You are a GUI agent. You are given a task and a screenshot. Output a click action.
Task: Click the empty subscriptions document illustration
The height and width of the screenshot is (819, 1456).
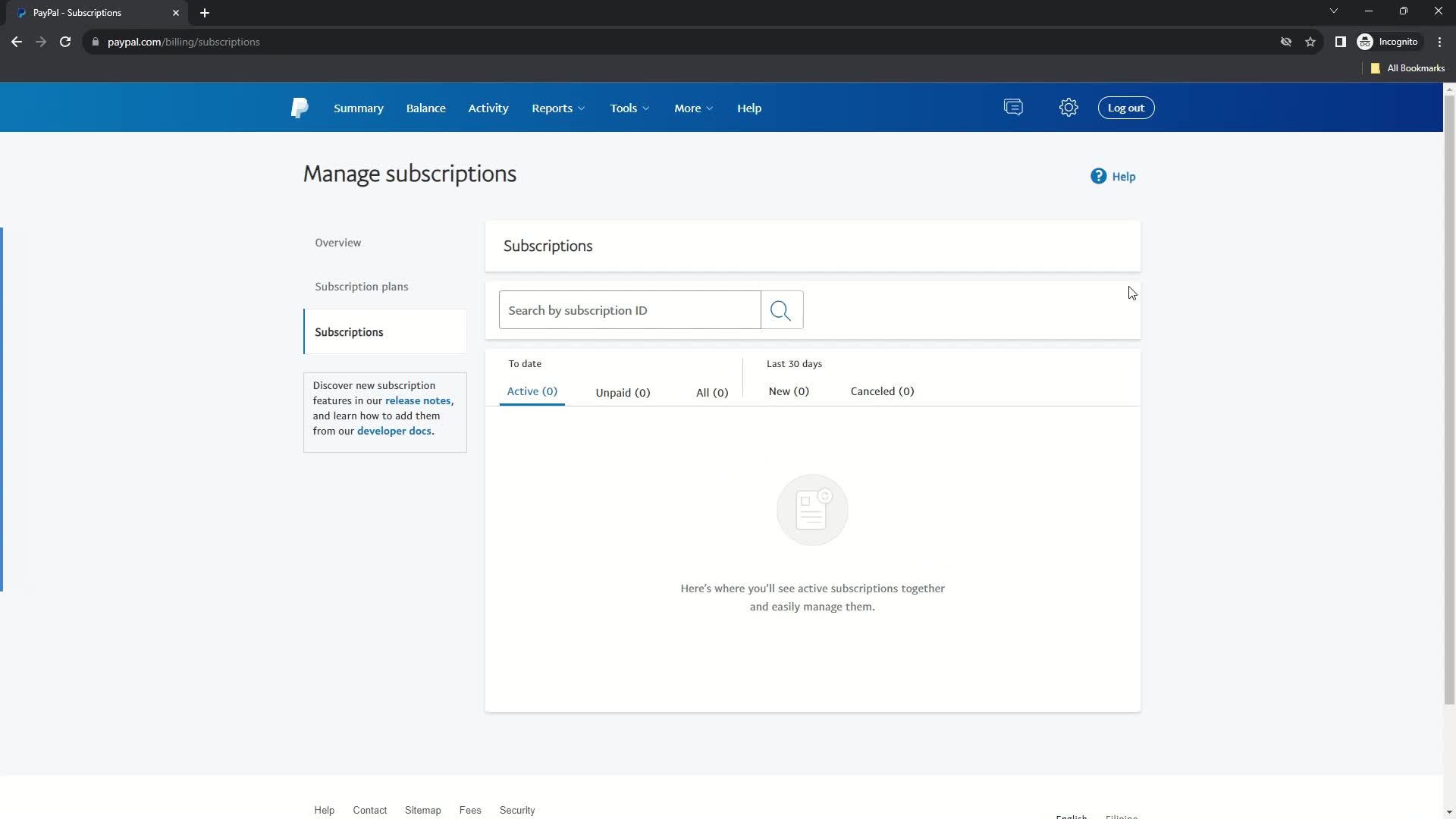(x=812, y=510)
